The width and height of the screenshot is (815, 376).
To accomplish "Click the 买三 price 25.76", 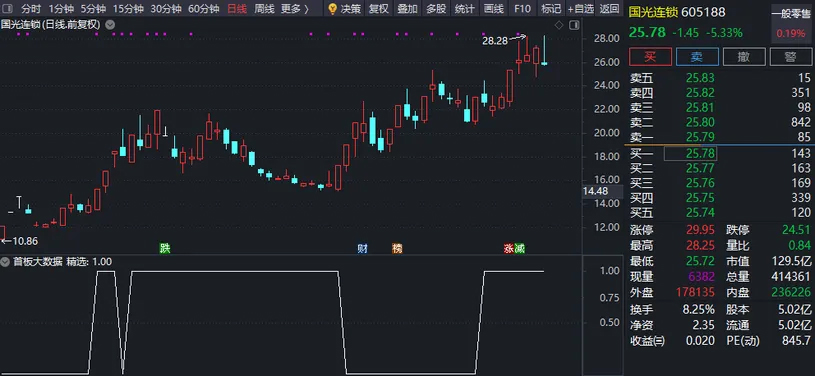I will (700, 183).
